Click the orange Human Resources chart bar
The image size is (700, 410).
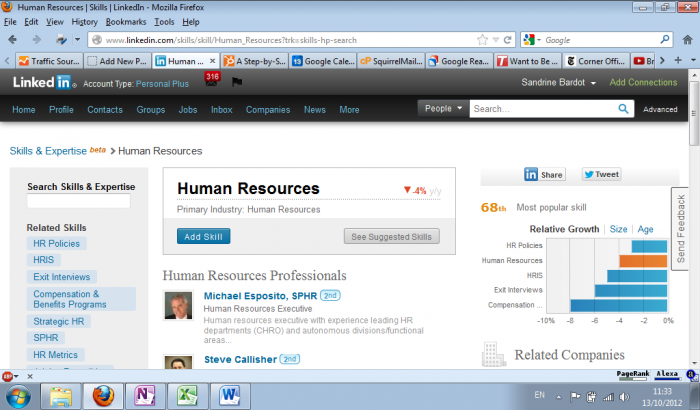pyautogui.click(x=643, y=260)
